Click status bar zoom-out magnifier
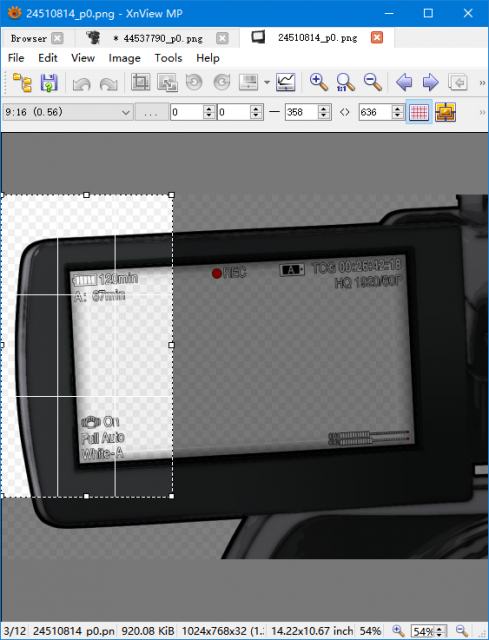The width and height of the screenshot is (489, 640). coord(462,631)
